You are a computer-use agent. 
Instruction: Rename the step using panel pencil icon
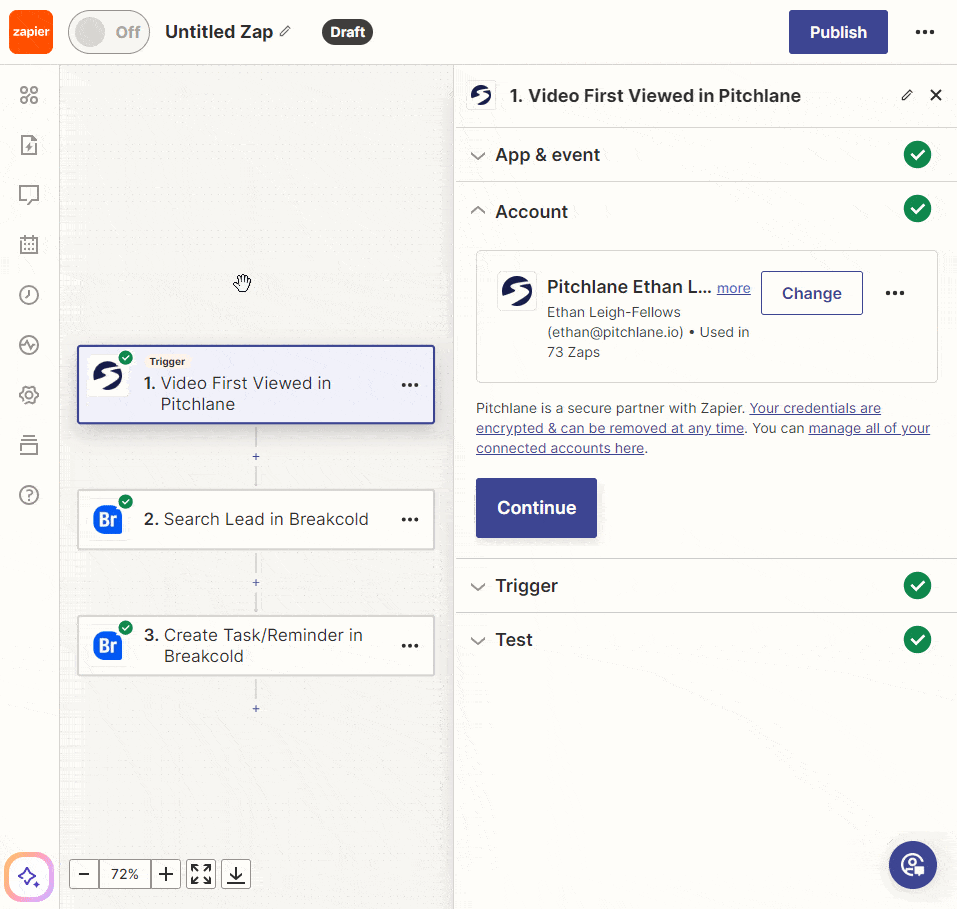tap(907, 95)
